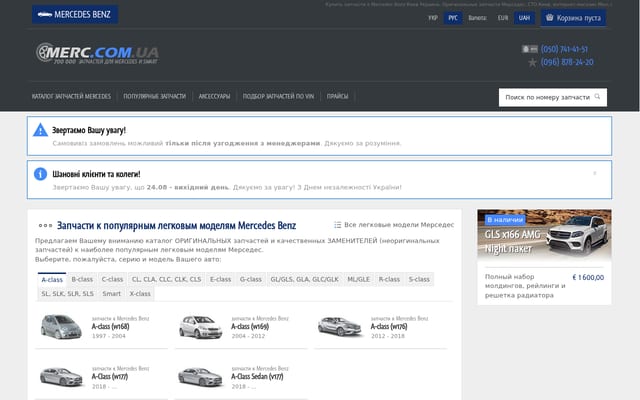Viewport: 640px width, 400px height.
Task: Click the phone operator icon by (050) number
Action: click(530, 49)
